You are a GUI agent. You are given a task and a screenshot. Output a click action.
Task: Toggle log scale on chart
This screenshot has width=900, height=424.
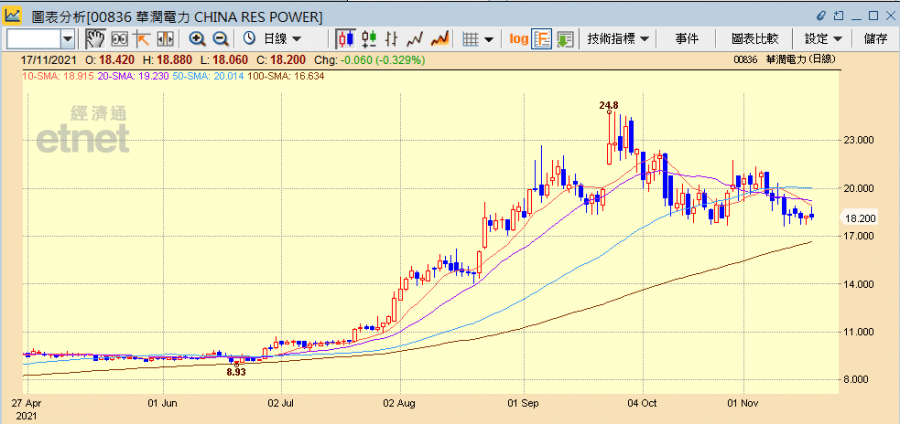pyautogui.click(x=518, y=39)
